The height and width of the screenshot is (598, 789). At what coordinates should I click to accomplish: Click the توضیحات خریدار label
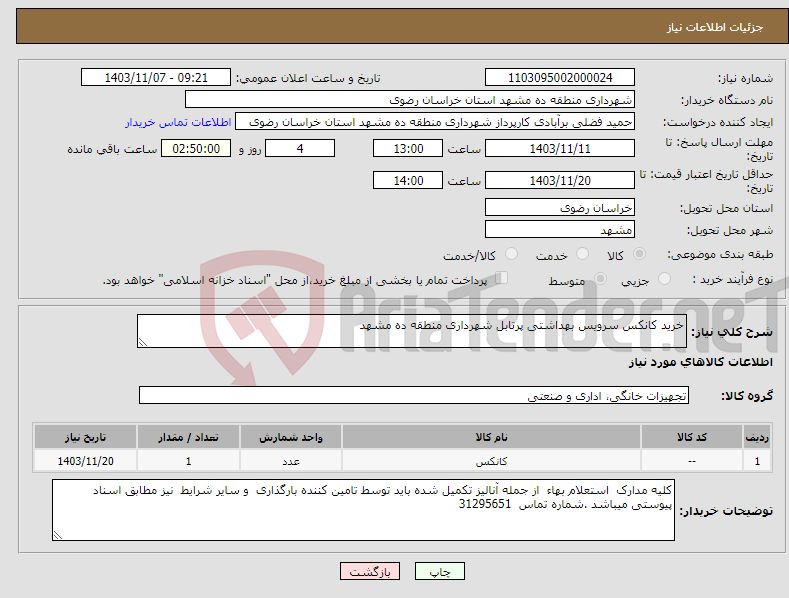726,511
